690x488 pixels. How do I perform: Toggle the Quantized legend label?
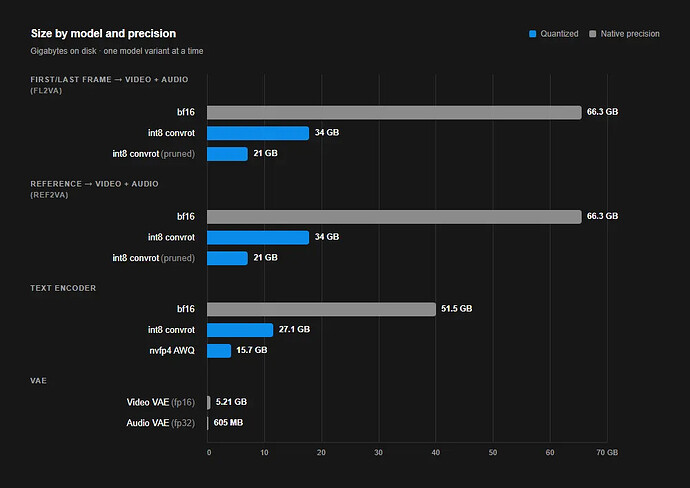559,34
